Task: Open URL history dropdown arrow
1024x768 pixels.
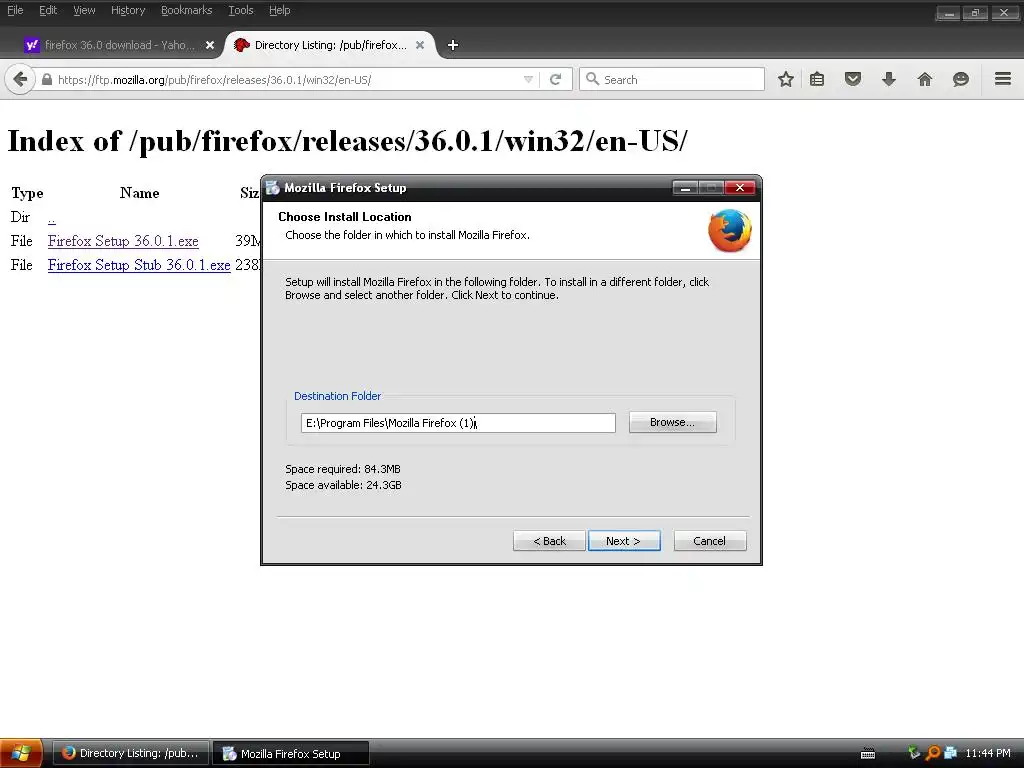Action: (x=528, y=80)
